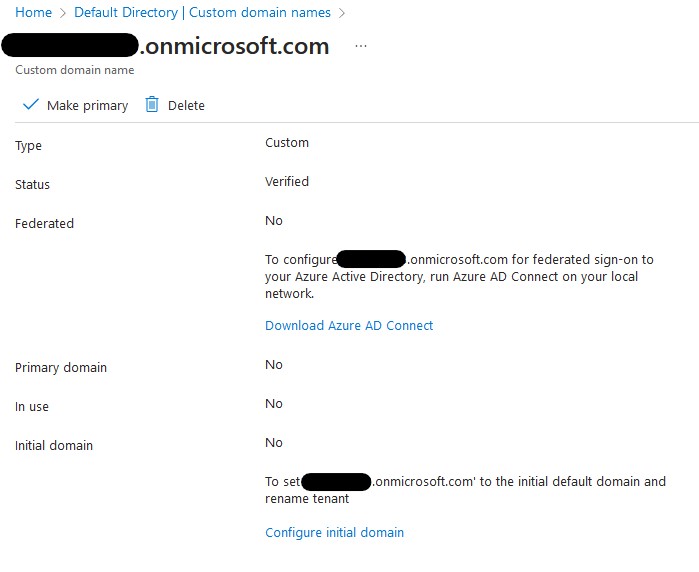Click the Download Azure AD Connect link

point(349,325)
